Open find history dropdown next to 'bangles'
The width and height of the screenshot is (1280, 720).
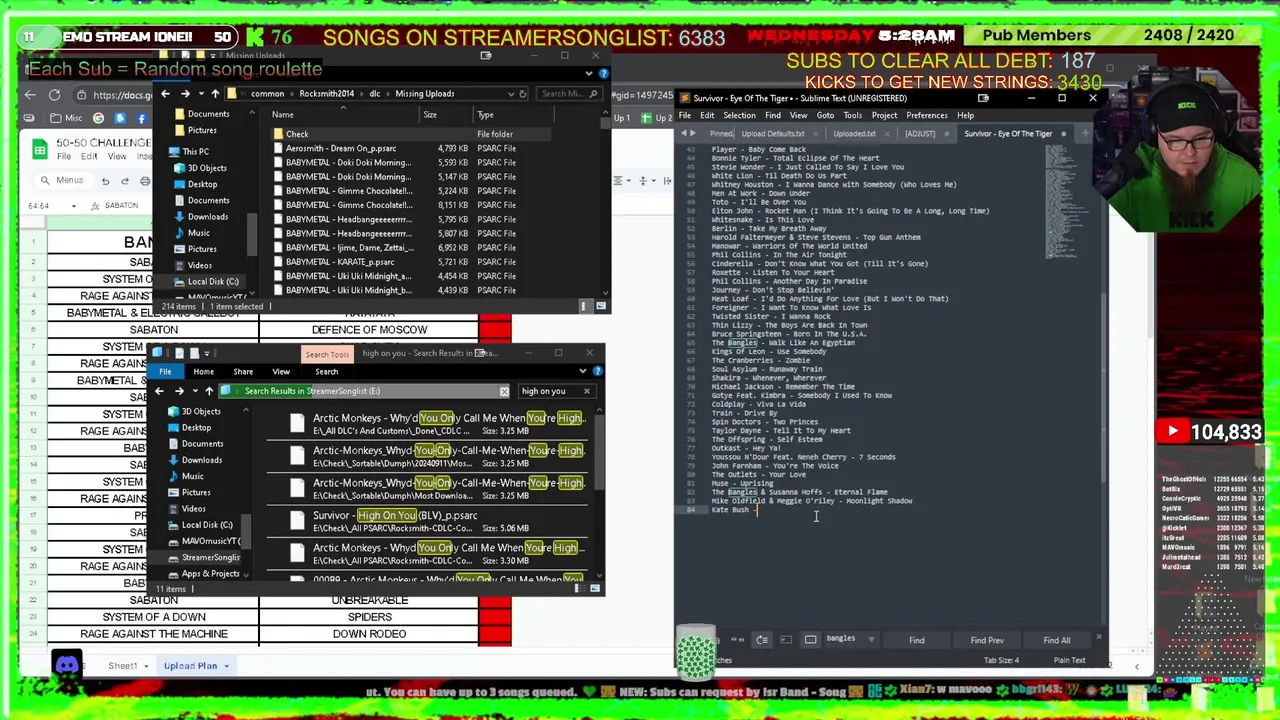(x=871, y=639)
